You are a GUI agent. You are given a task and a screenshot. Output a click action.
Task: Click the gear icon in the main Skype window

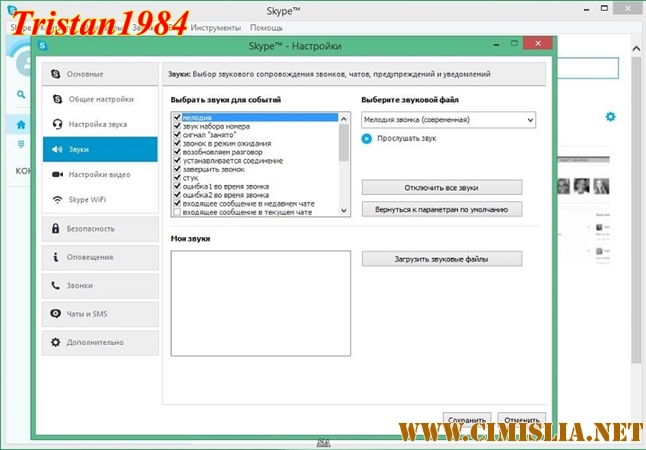[610, 117]
